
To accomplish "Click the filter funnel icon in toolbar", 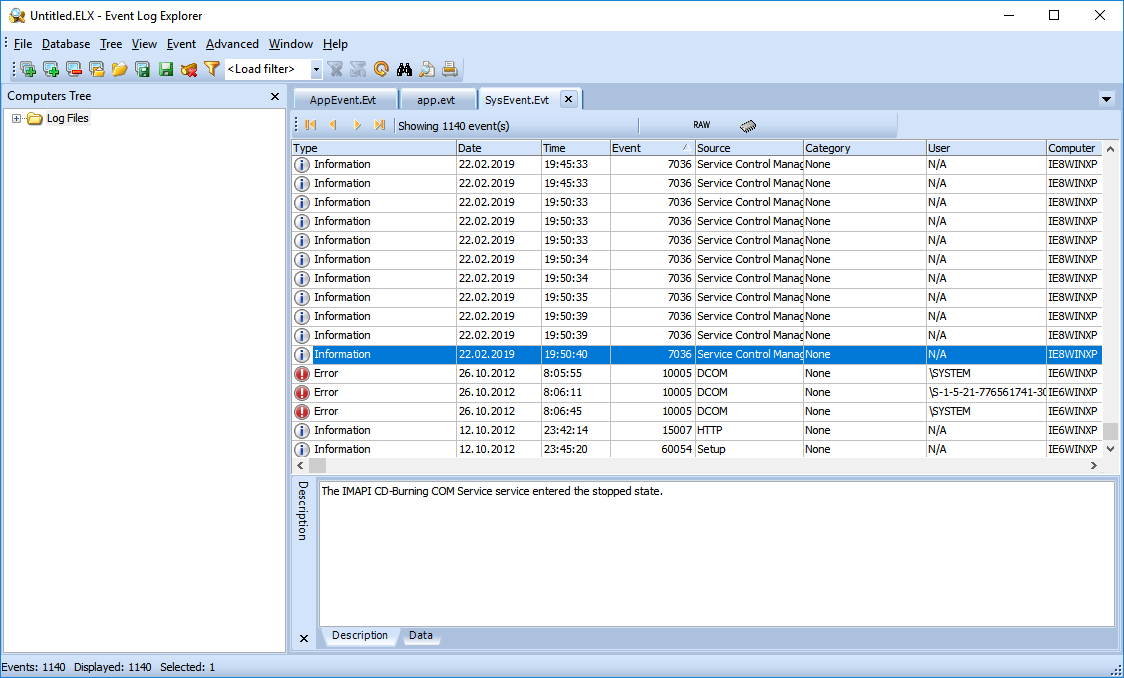I will (212, 69).
